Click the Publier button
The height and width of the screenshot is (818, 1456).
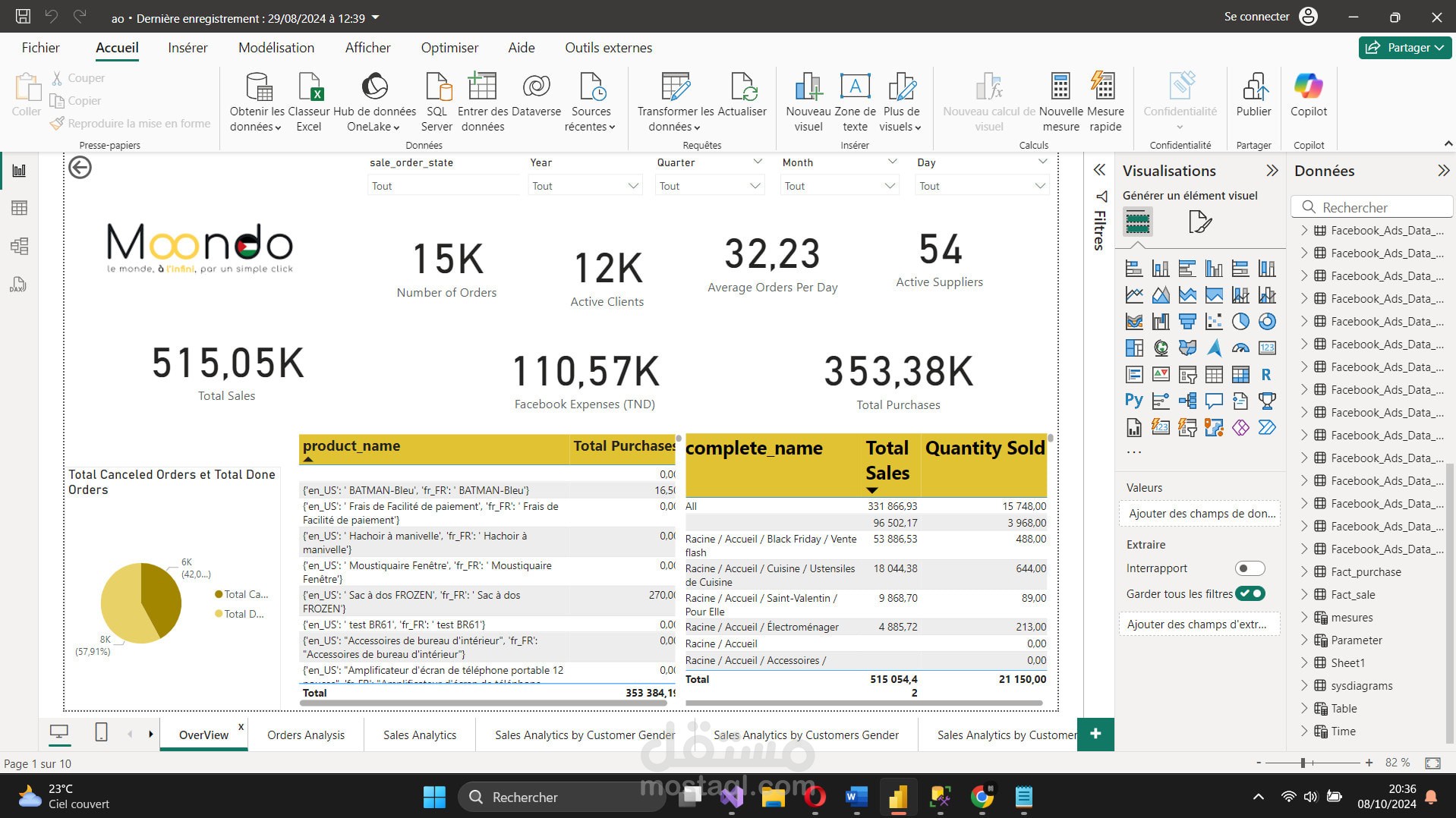(1253, 96)
